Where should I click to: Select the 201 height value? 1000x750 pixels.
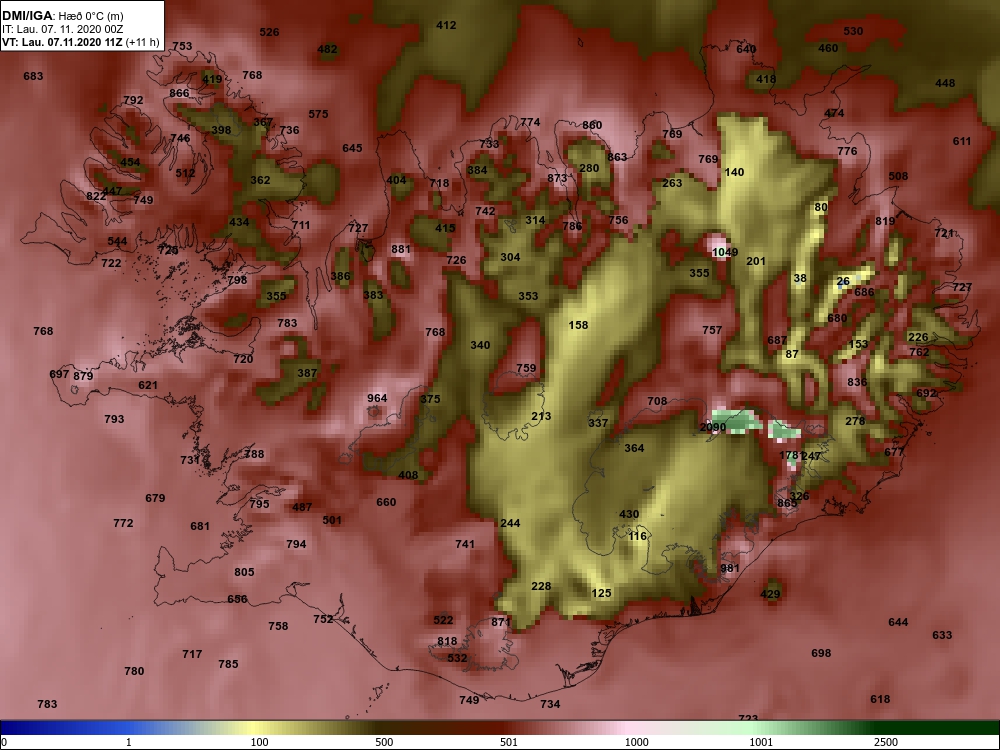pyautogui.click(x=755, y=261)
